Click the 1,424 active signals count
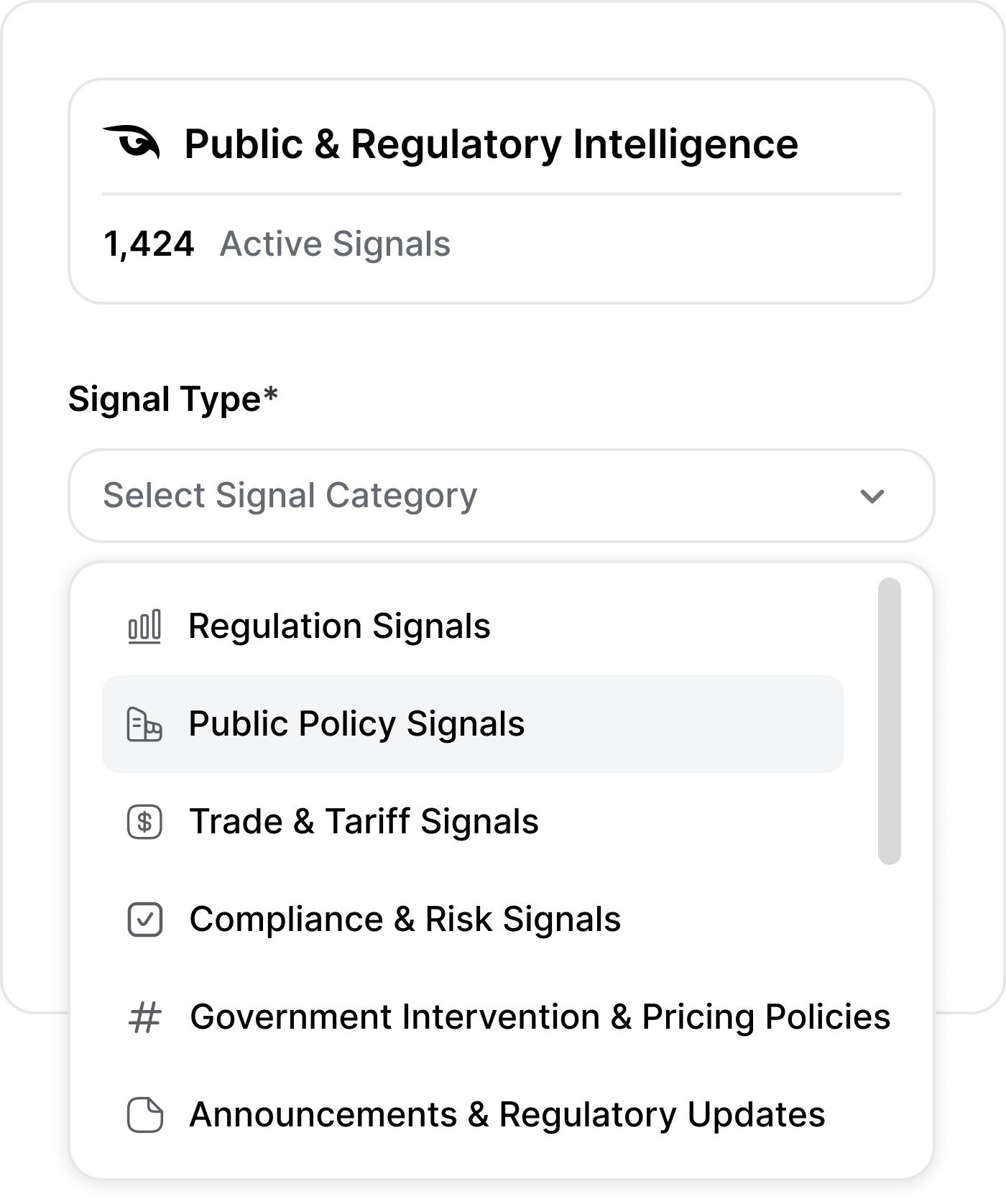This screenshot has width=1006, height=1204. [x=149, y=244]
